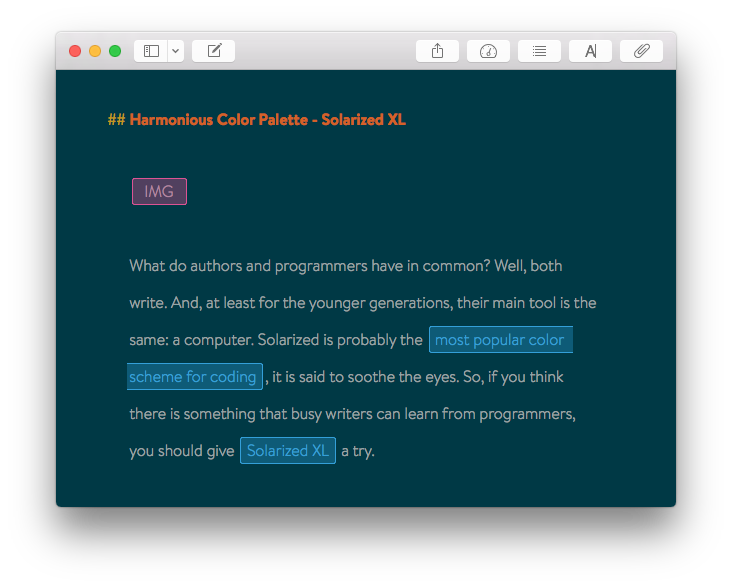Click the IMG image tag
Viewport: 732px width, 587px height.
[159, 191]
